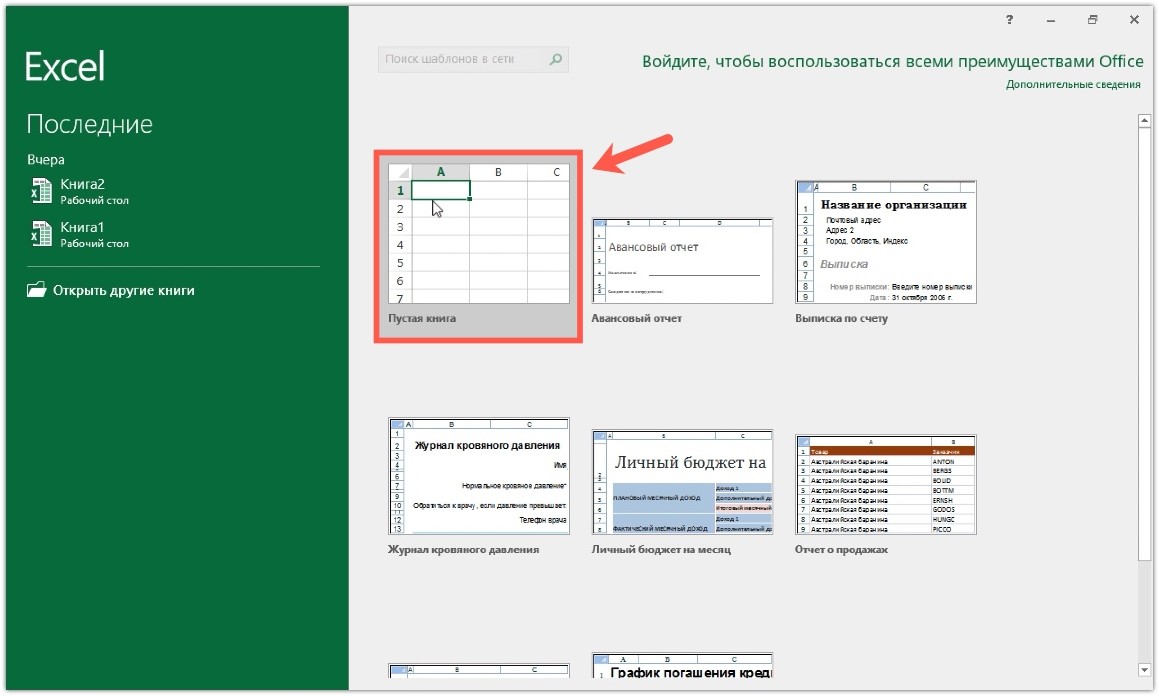Choose the 'Журнал кровяного давления' template thumbnail
This screenshot has width=1159, height=696.
point(478,476)
